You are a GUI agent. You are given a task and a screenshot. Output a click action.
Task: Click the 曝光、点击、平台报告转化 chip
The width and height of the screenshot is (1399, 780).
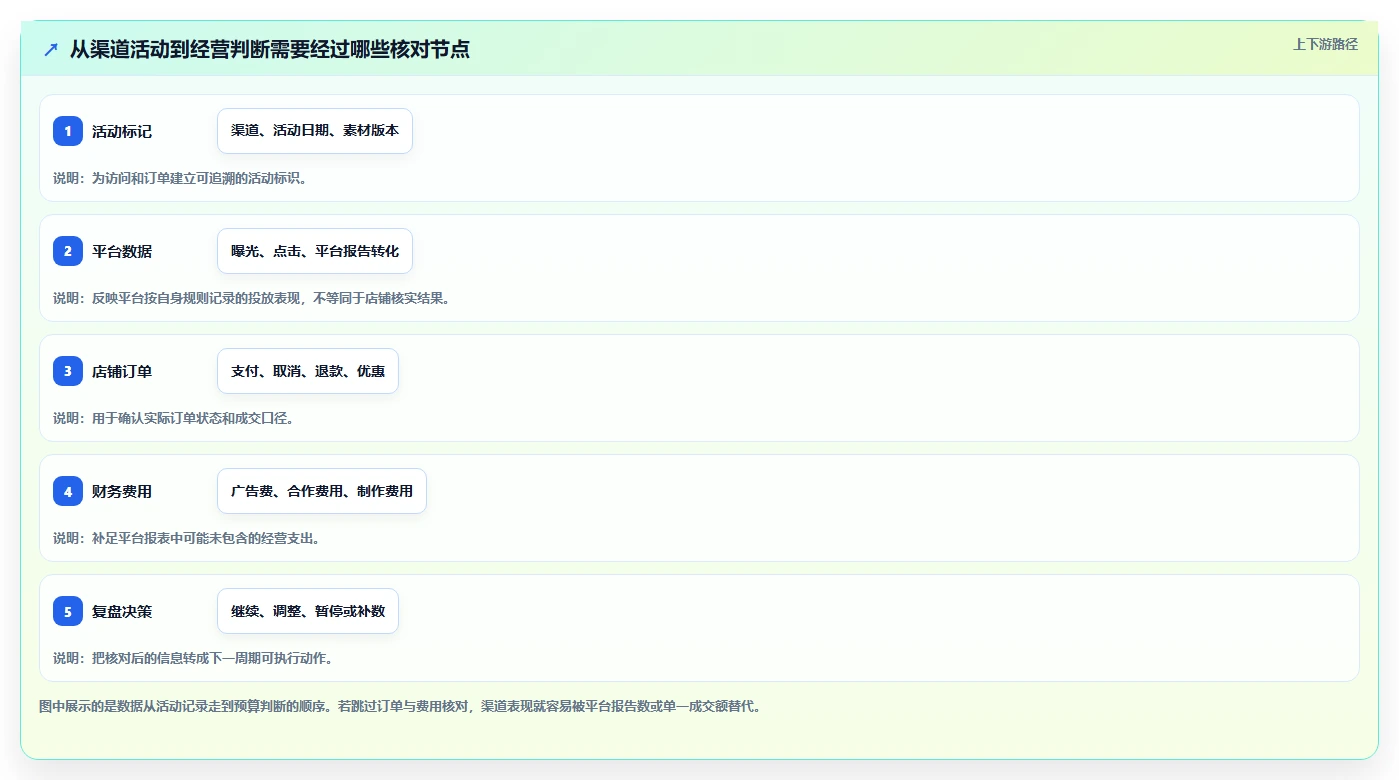[x=315, y=251]
